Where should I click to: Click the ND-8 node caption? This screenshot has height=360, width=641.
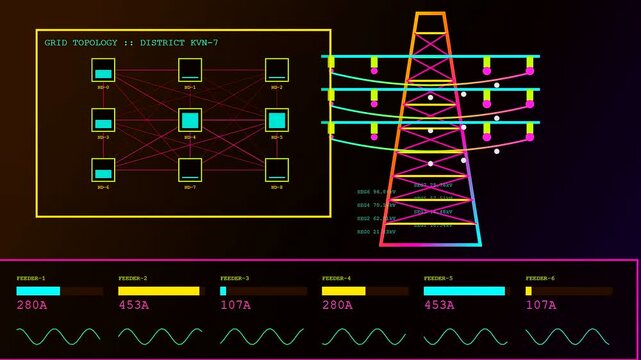tap(277, 188)
